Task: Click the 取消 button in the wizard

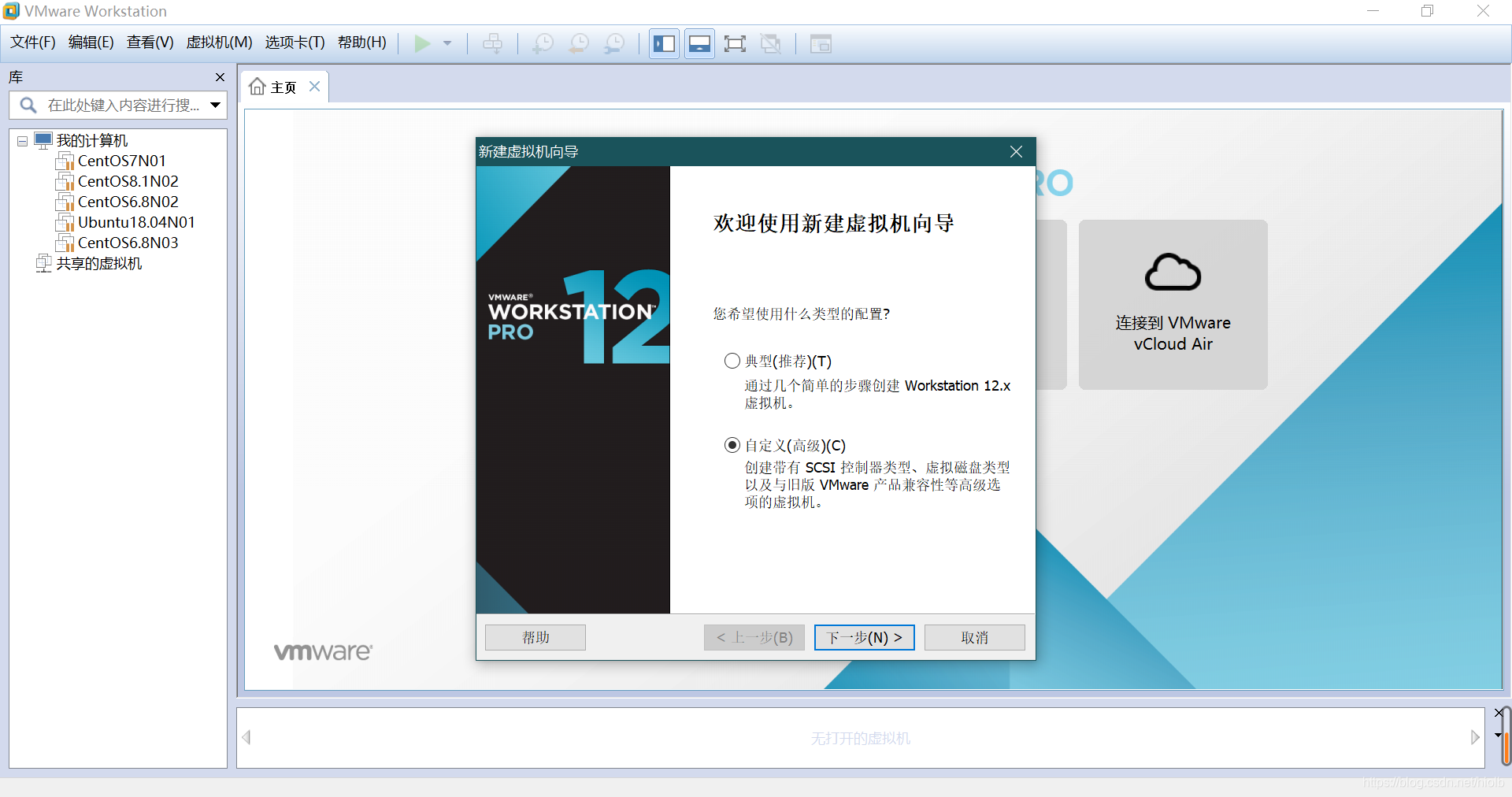Action: coord(975,637)
